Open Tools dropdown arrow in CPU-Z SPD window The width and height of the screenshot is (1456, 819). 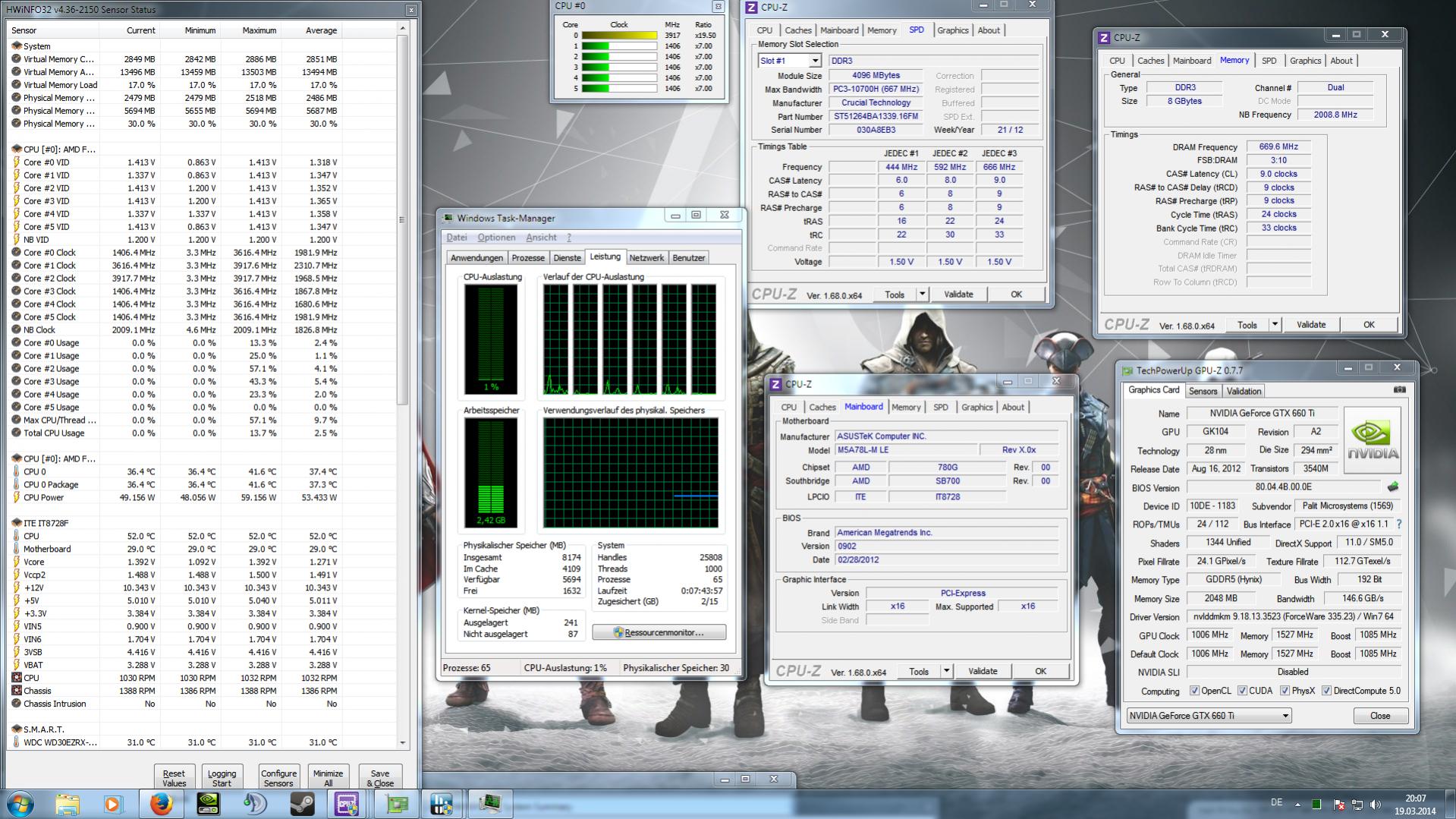pyautogui.click(x=922, y=294)
